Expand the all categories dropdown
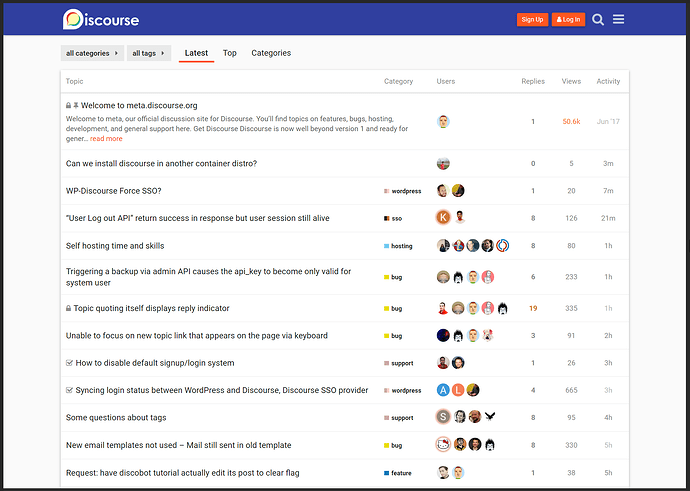Viewport: 690px width, 491px height. click(x=92, y=53)
